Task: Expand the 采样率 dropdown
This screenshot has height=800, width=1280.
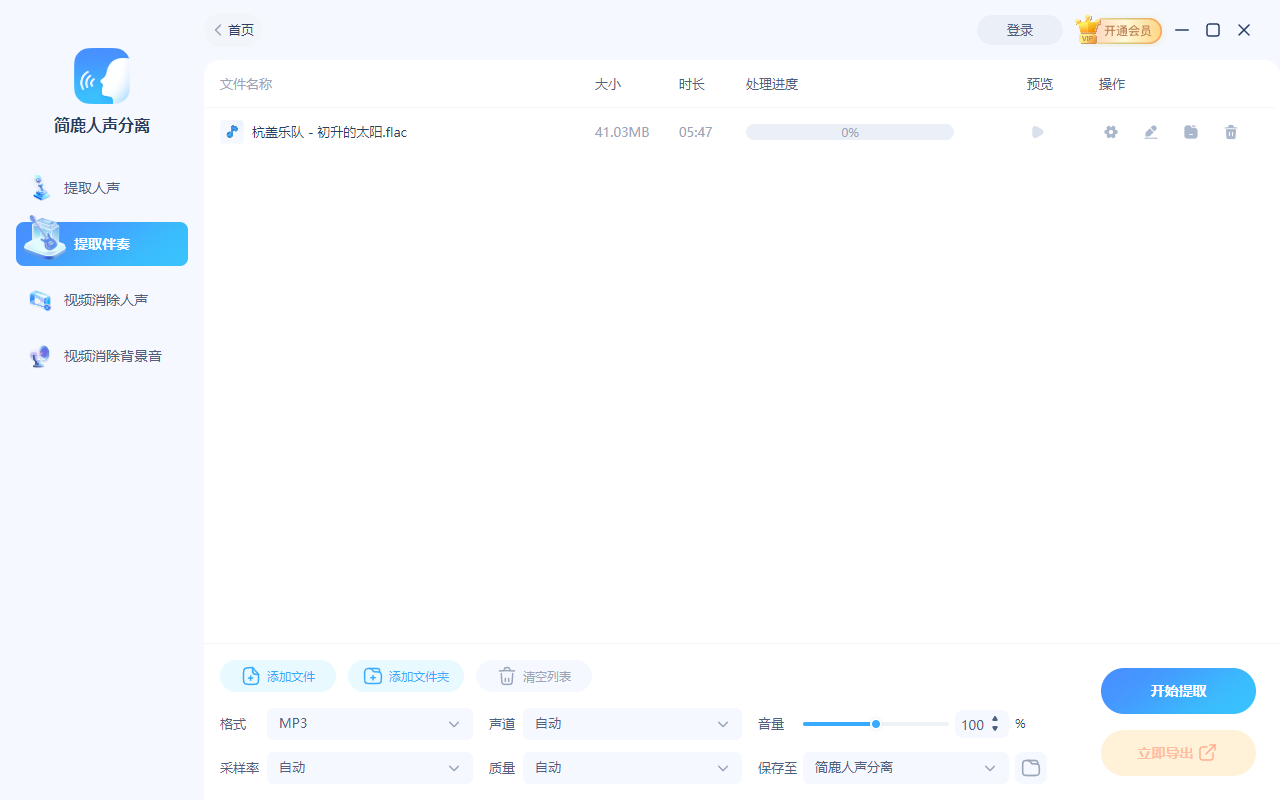Action: (x=370, y=767)
